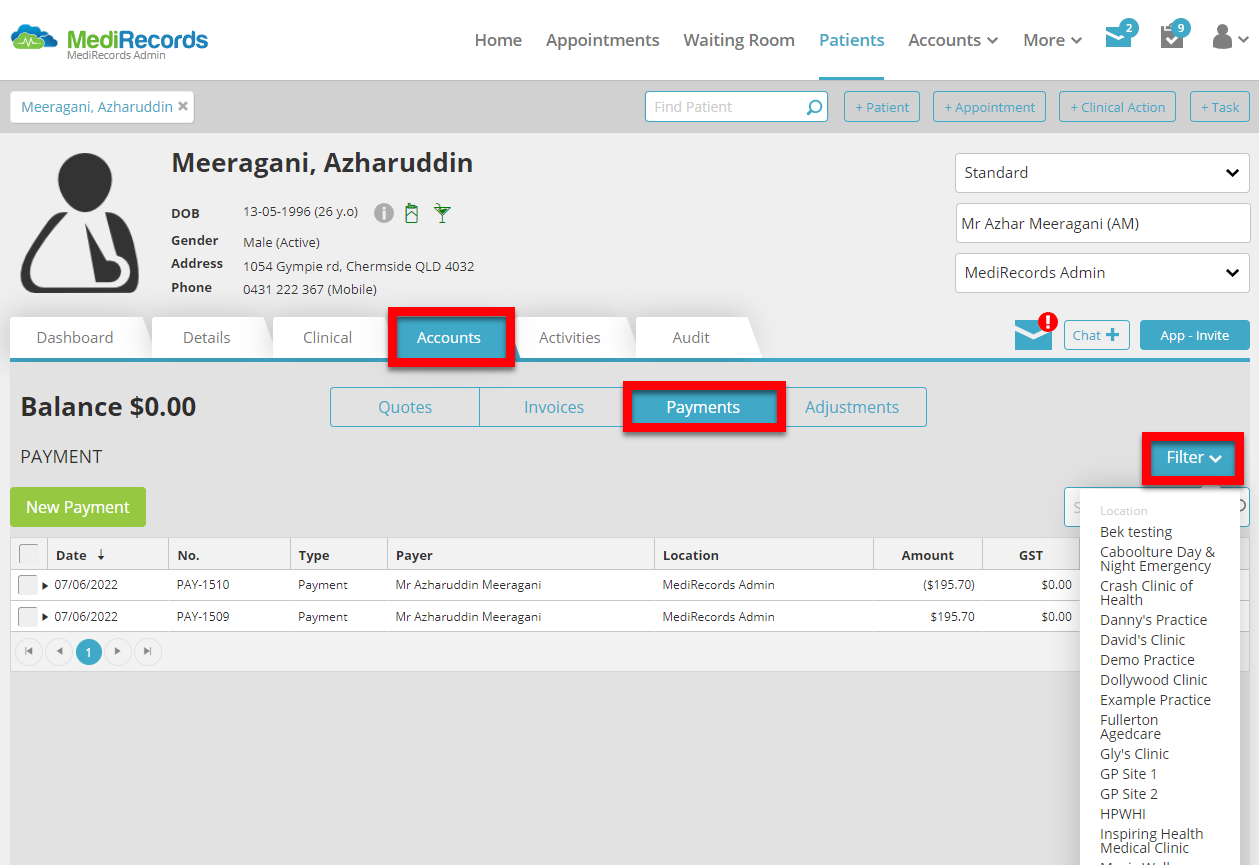The image size is (1259, 865).
Task: Click the Mr Azhar Meeragani (AM) field
Action: tap(1102, 224)
